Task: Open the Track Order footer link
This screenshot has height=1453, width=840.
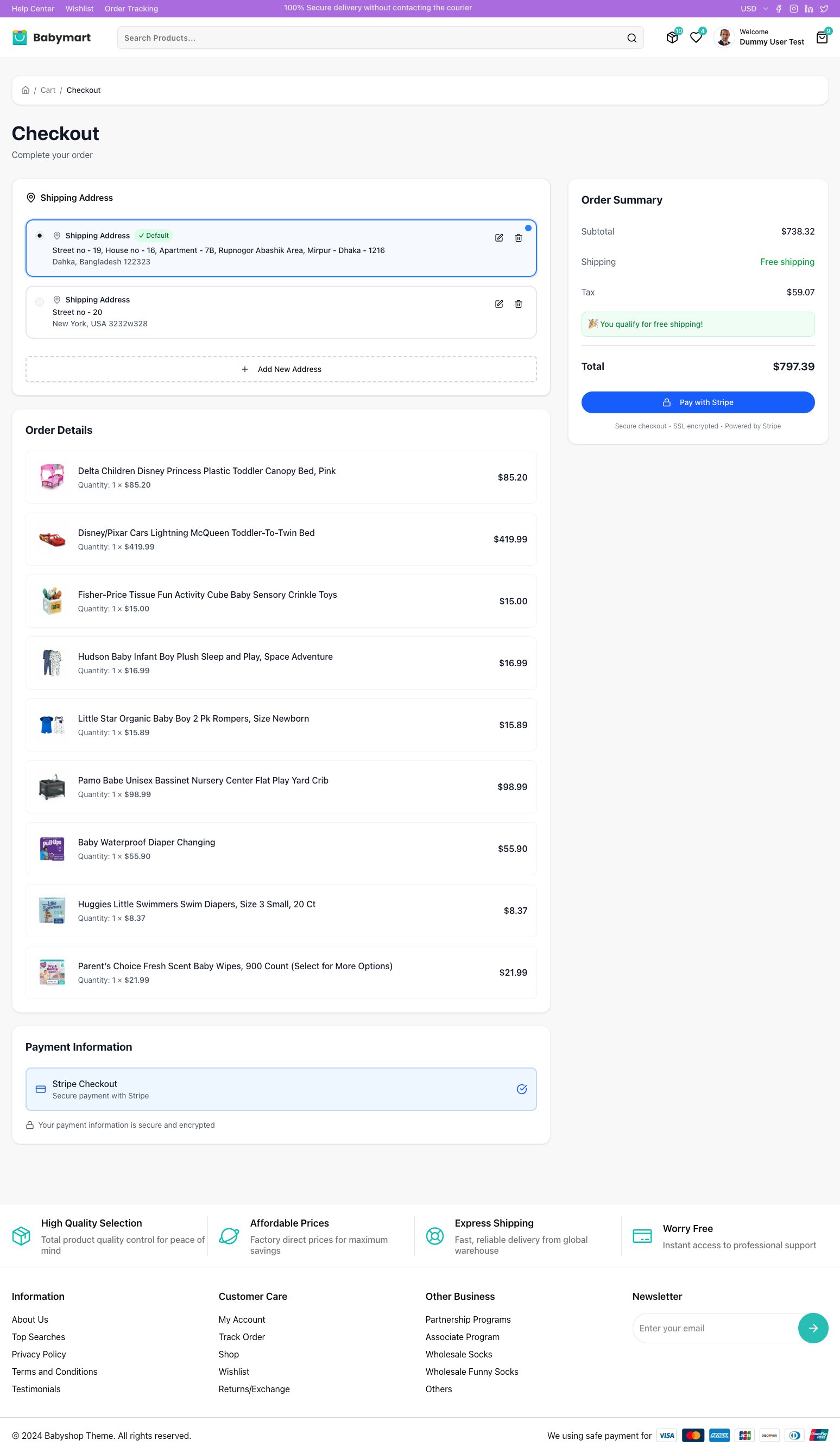Action: pyautogui.click(x=242, y=1336)
